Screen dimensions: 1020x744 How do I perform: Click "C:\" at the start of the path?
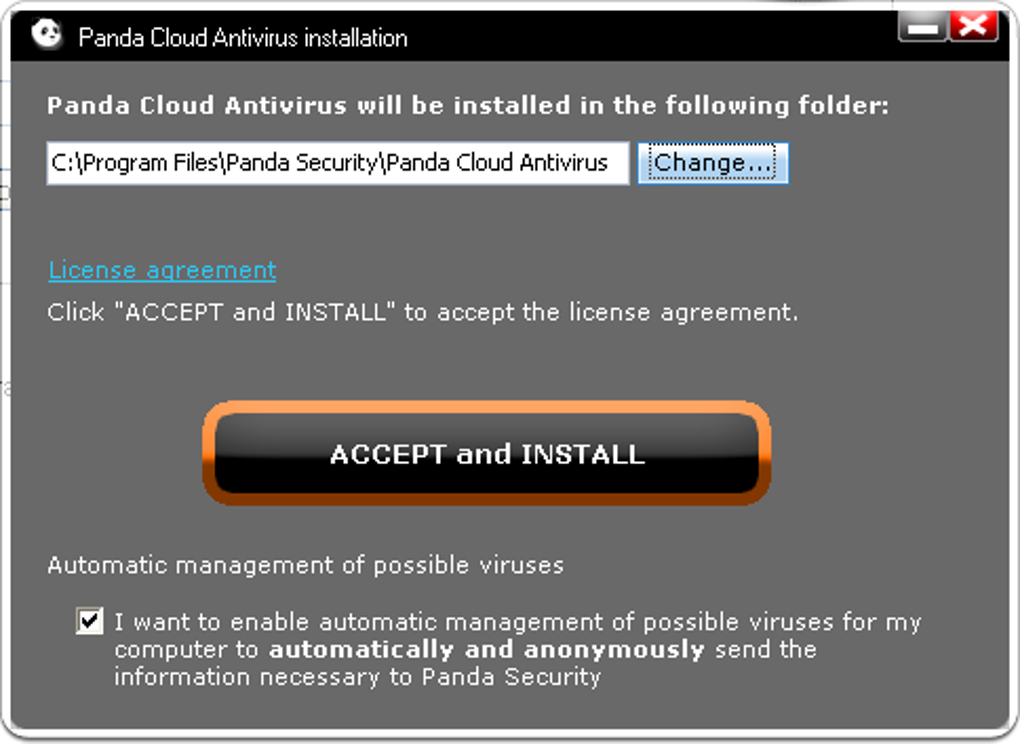pos(64,163)
